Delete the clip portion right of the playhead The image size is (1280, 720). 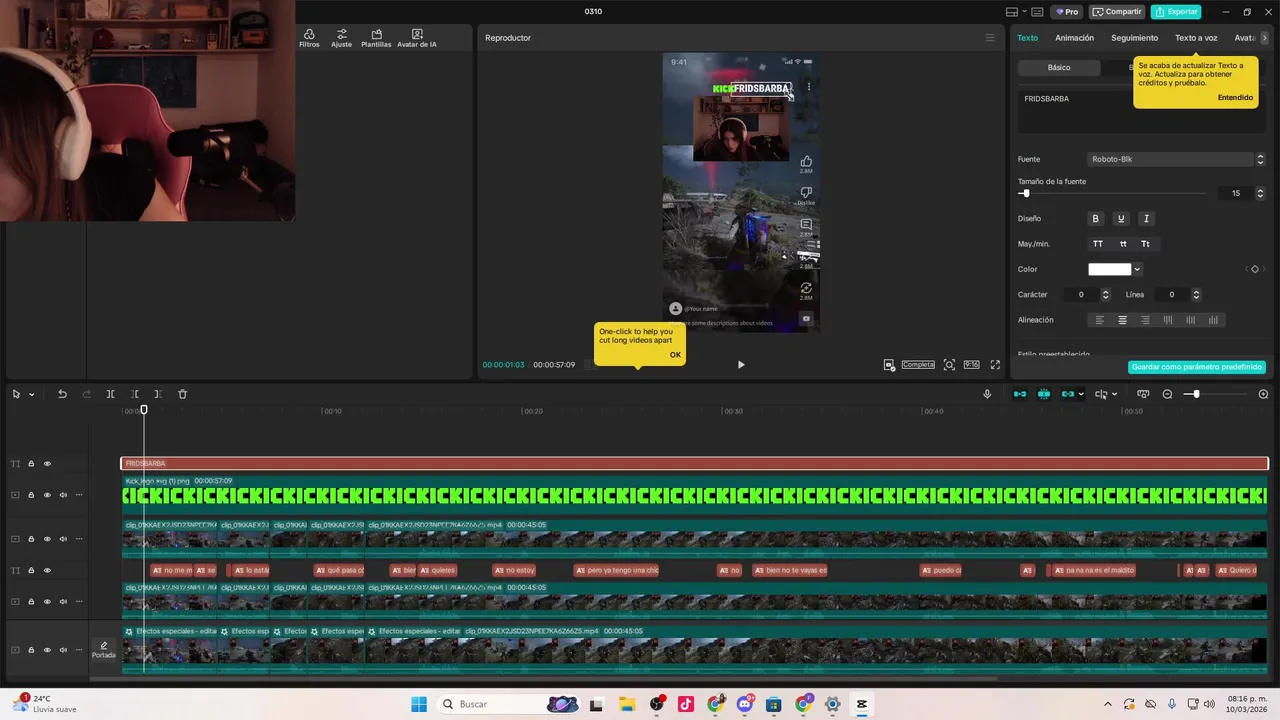158,394
